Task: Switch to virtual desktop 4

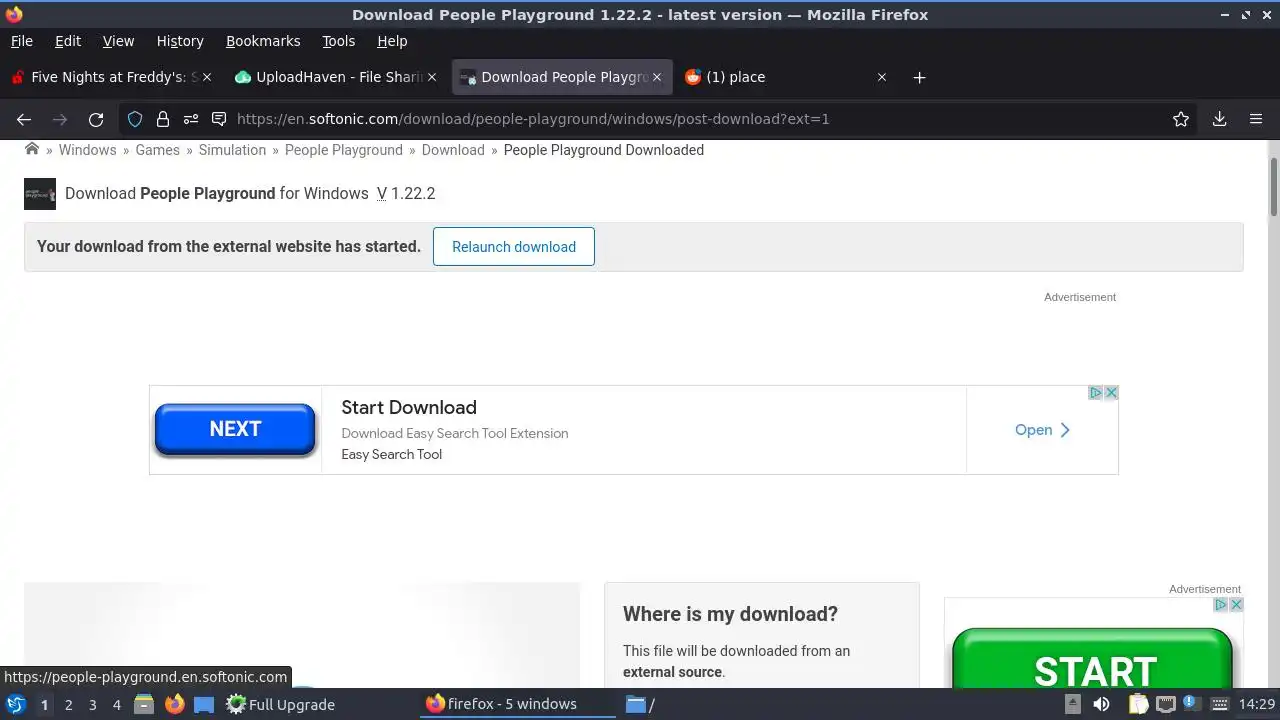Action: click(117, 704)
